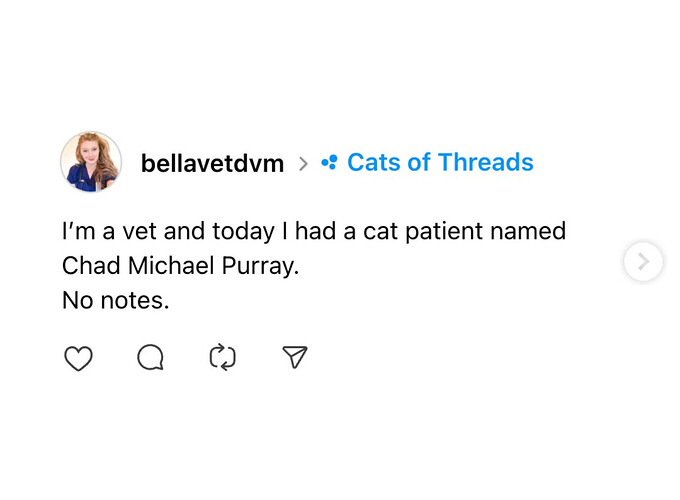Open replies via the comment bubble icon

[150, 357]
